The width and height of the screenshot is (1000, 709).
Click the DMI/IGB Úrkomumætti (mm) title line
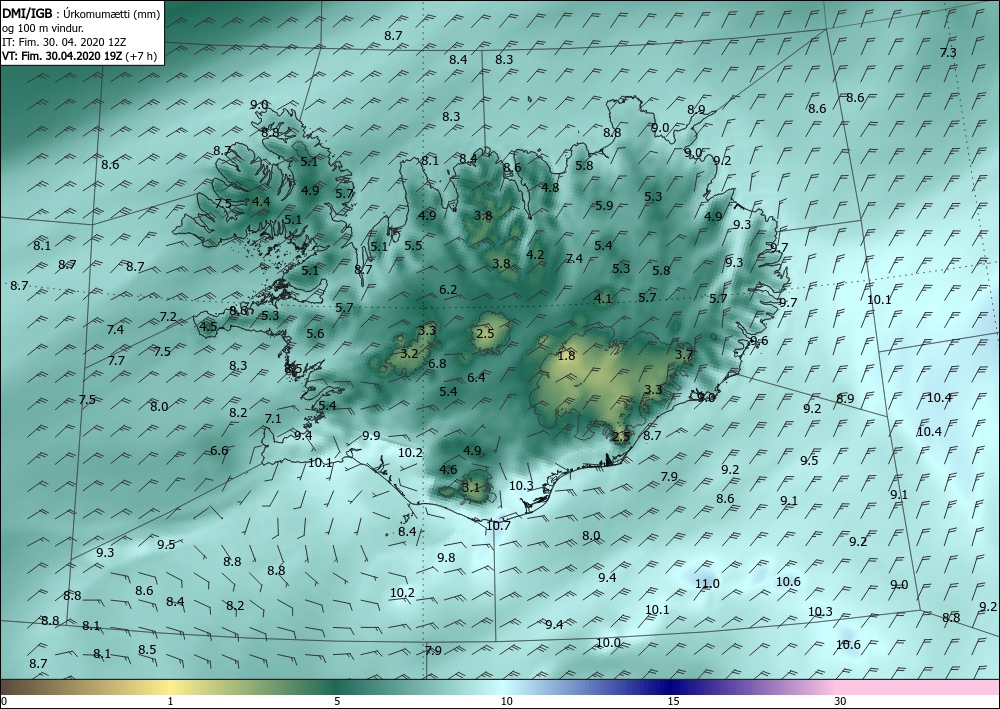click(82, 13)
